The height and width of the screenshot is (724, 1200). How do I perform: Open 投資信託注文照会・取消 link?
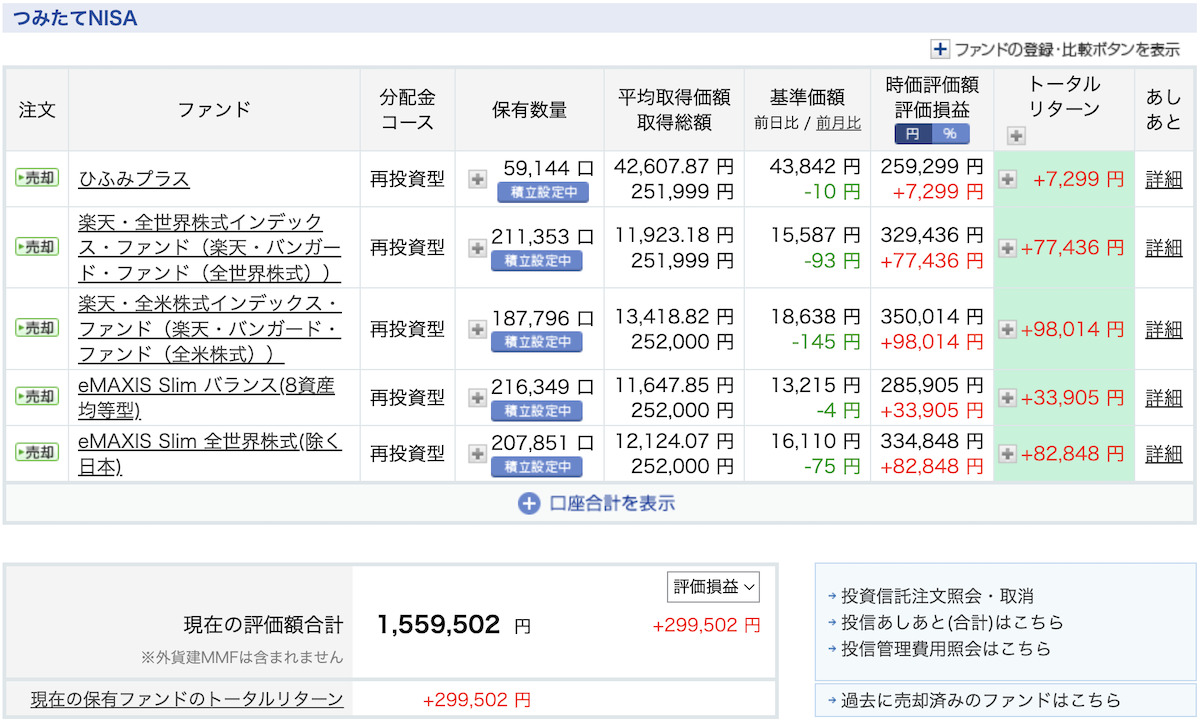pyautogui.click(x=937, y=596)
